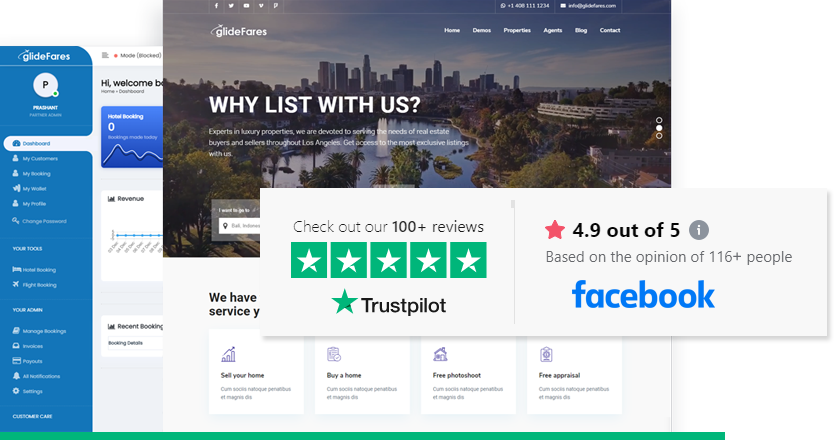Image resolution: width=834 pixels, height=440 pixels.
Task: Click the 'Free photoshoot' card title
Action: click(x=456, y=375)
